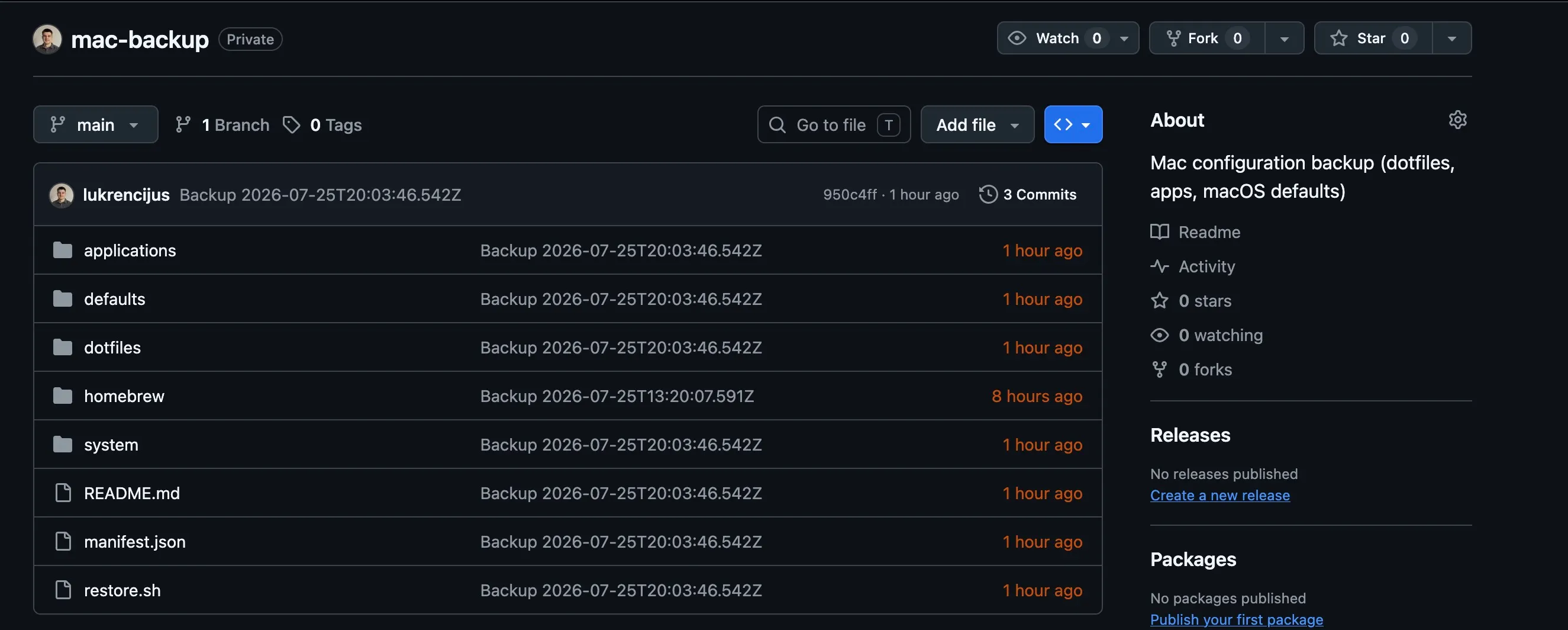Click the pulse icon next to Activity
This screenshot has height=630, width=1568.
(1160, 266)
